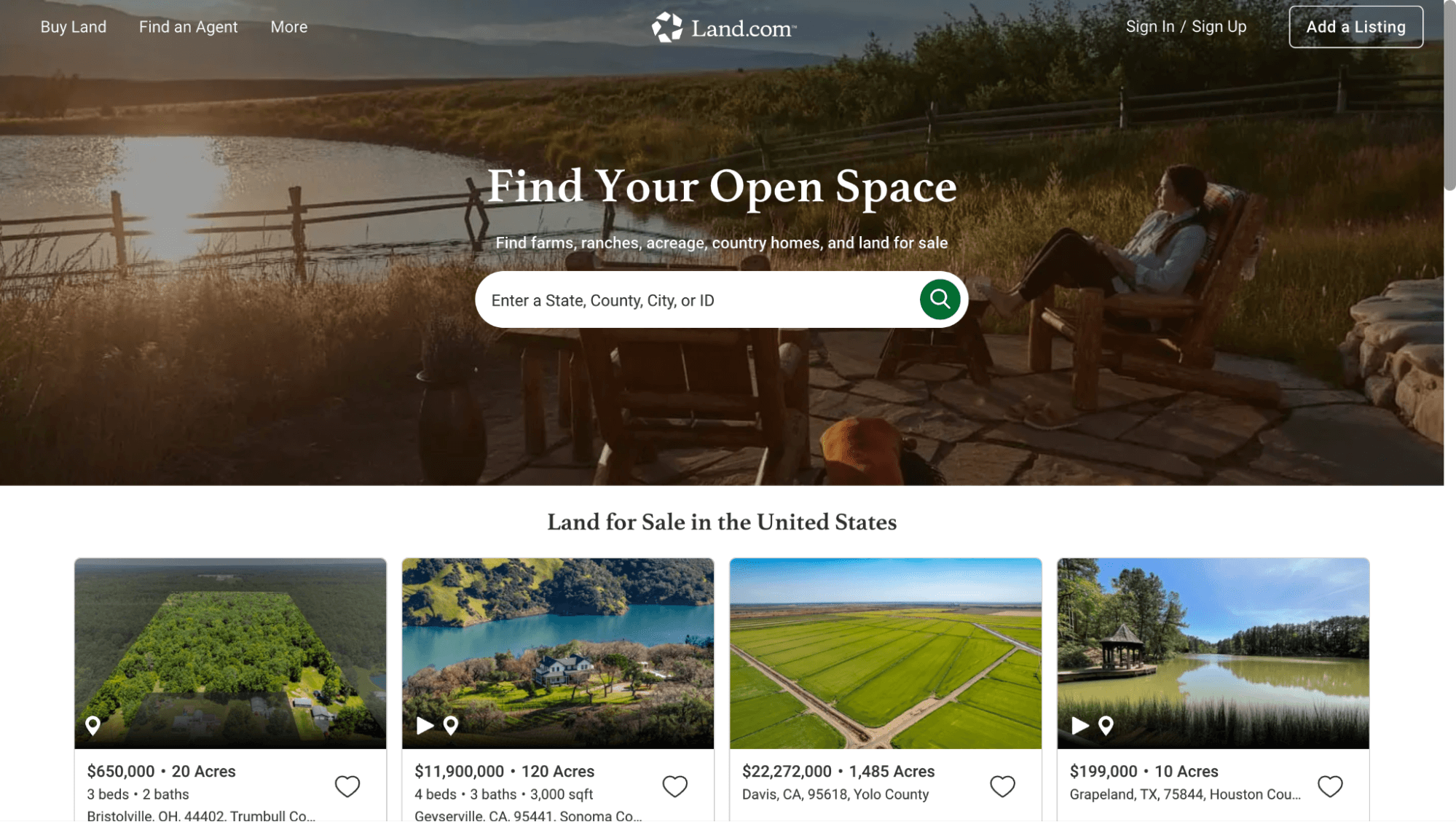Open map pin on the Grapeland listing photo

tap(1106, 726)
